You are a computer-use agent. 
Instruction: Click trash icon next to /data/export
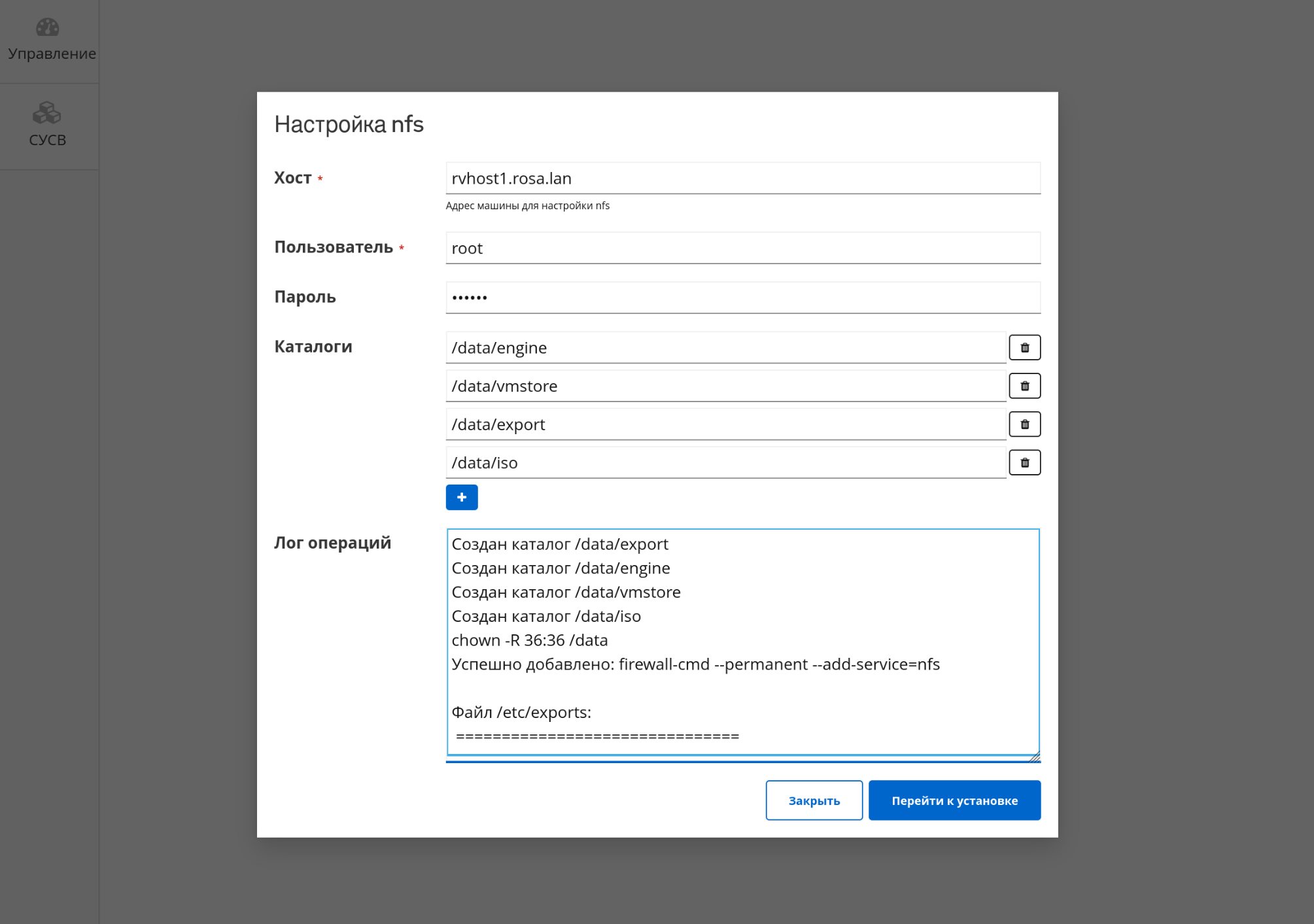pyautogui.click(x=1024, y=424)
